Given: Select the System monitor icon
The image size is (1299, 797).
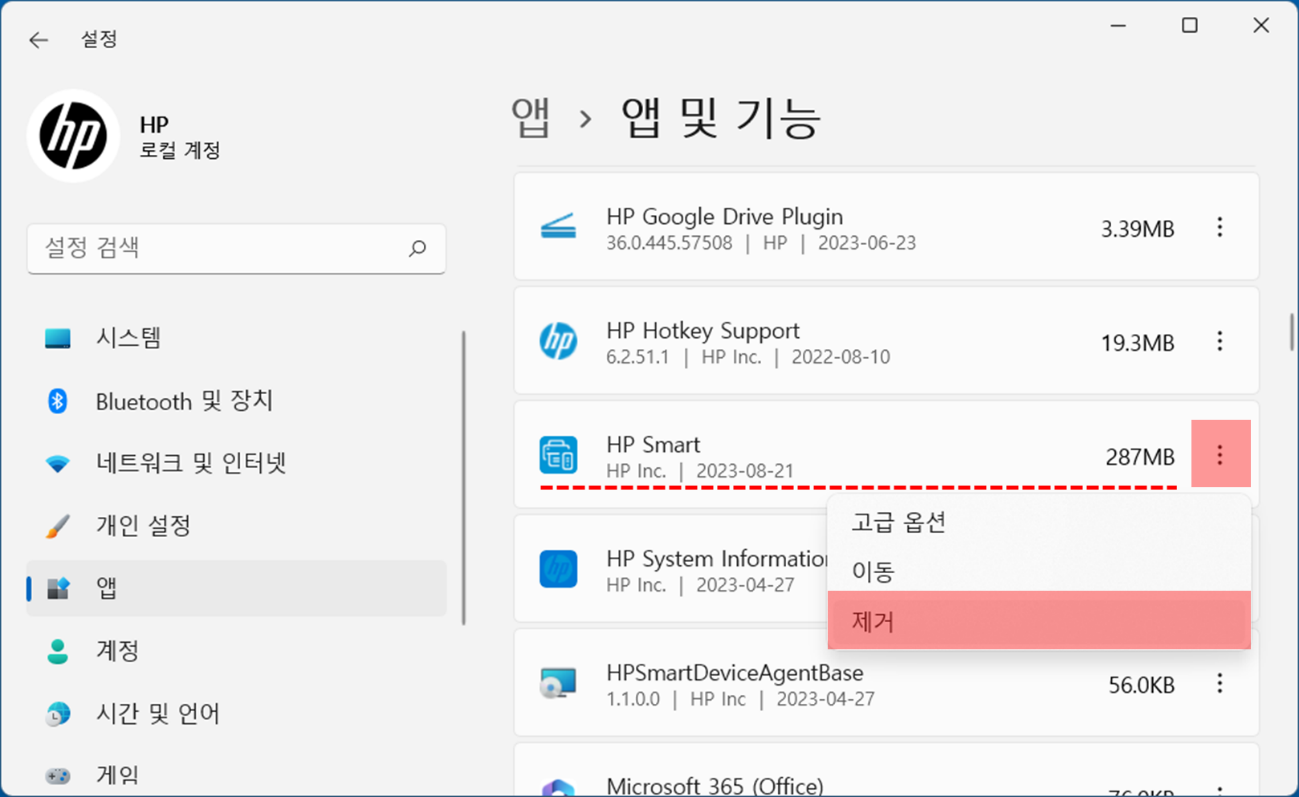Looking at the screenshot, I should [58, 339].
